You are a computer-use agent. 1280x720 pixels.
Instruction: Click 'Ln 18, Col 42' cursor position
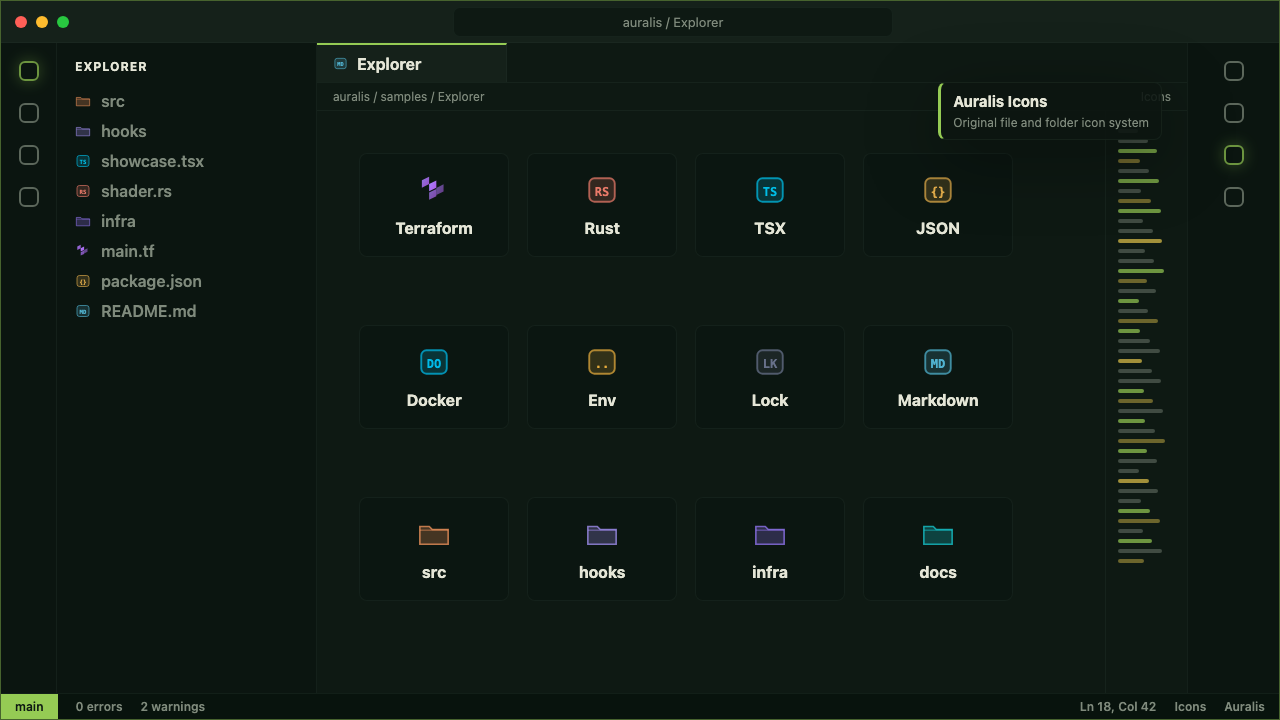(1118, 707)
